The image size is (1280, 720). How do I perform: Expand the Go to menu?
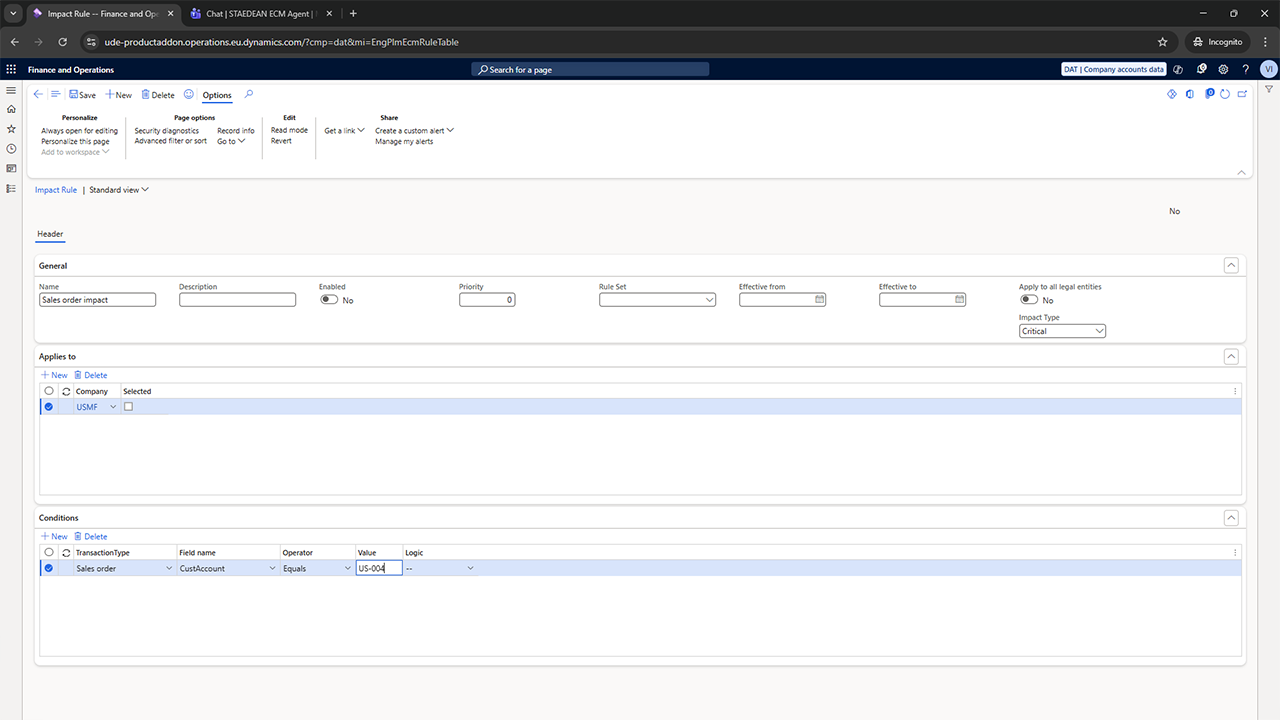[x=231, y=141]
